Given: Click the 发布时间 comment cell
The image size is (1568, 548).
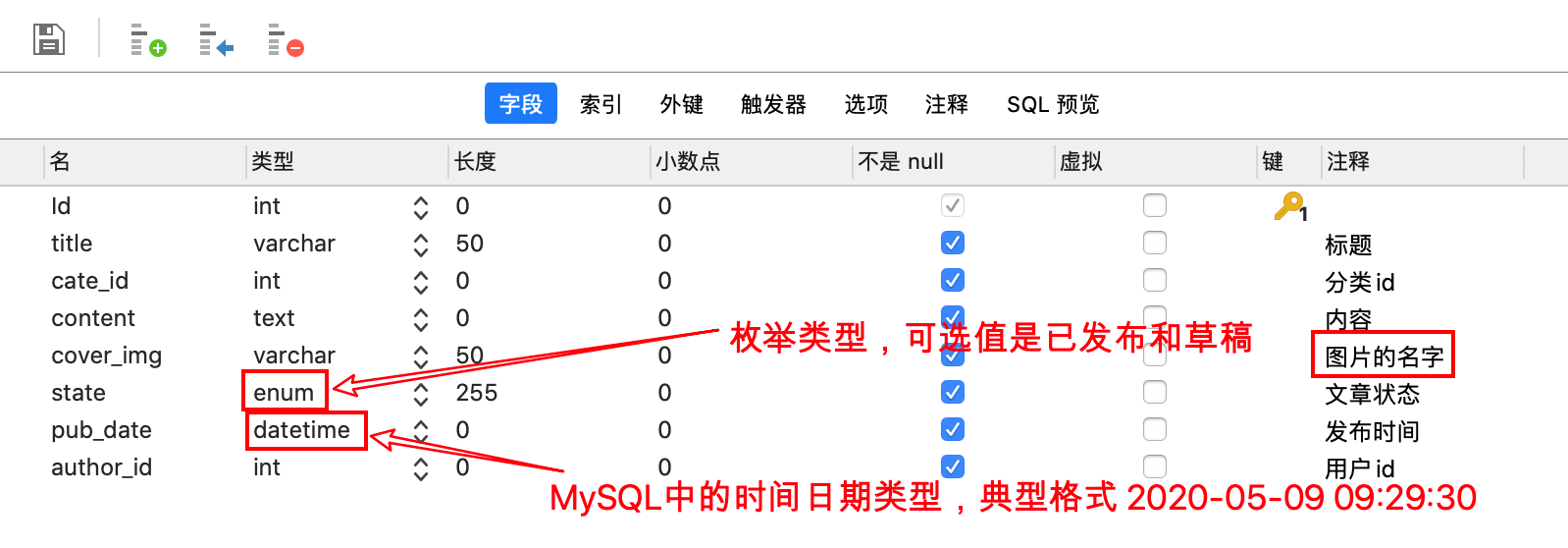Looking at the screenshot, I should coord(1372,431).
